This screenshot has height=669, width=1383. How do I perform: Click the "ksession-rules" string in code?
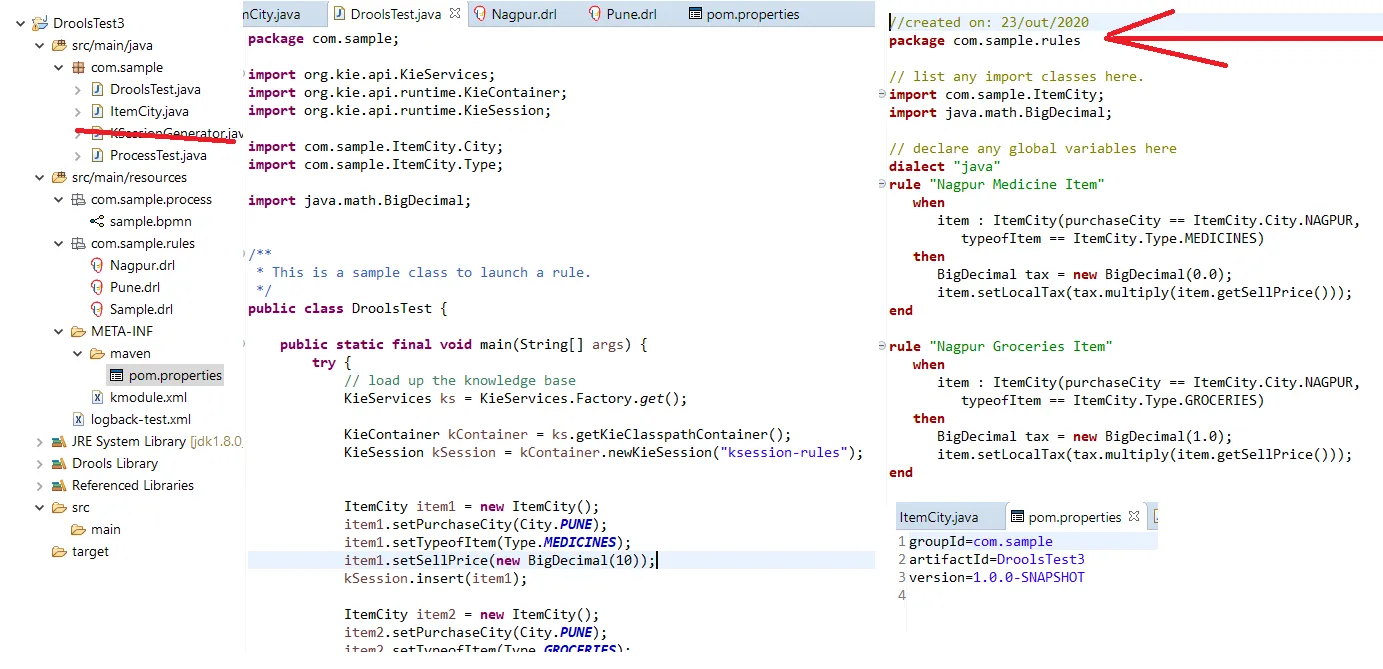tap(786, 452)
